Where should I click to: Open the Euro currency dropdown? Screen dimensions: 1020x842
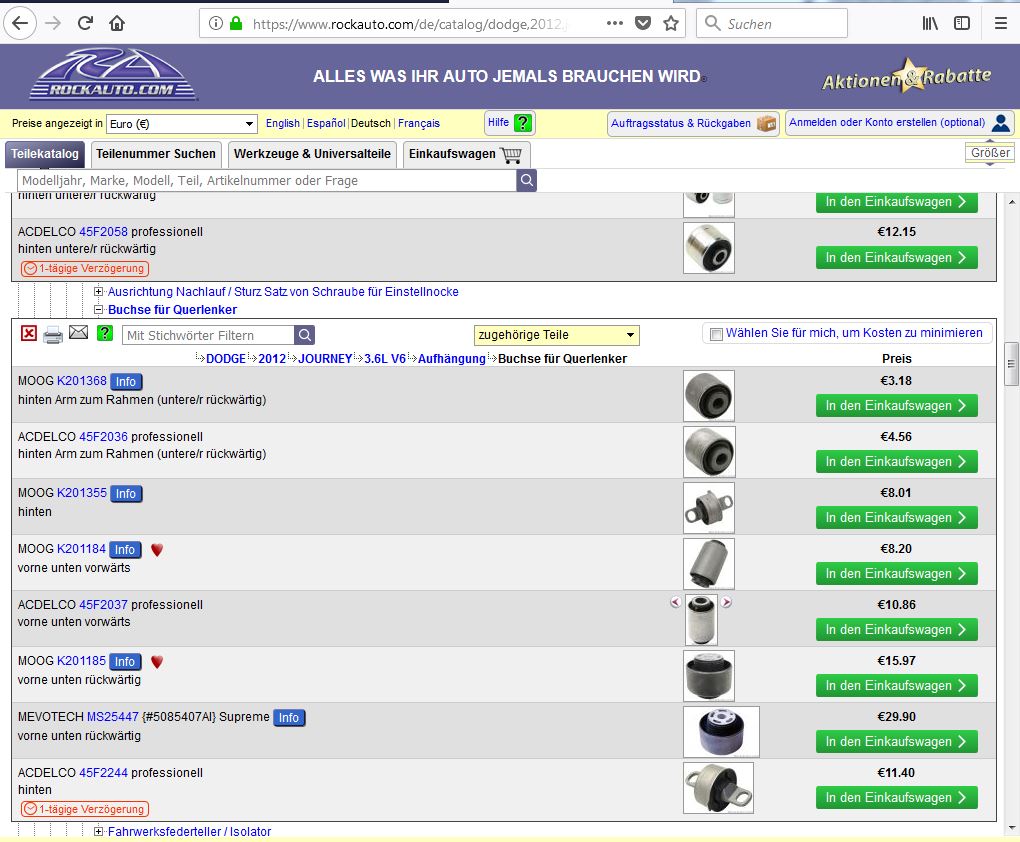tap(181, 124)
